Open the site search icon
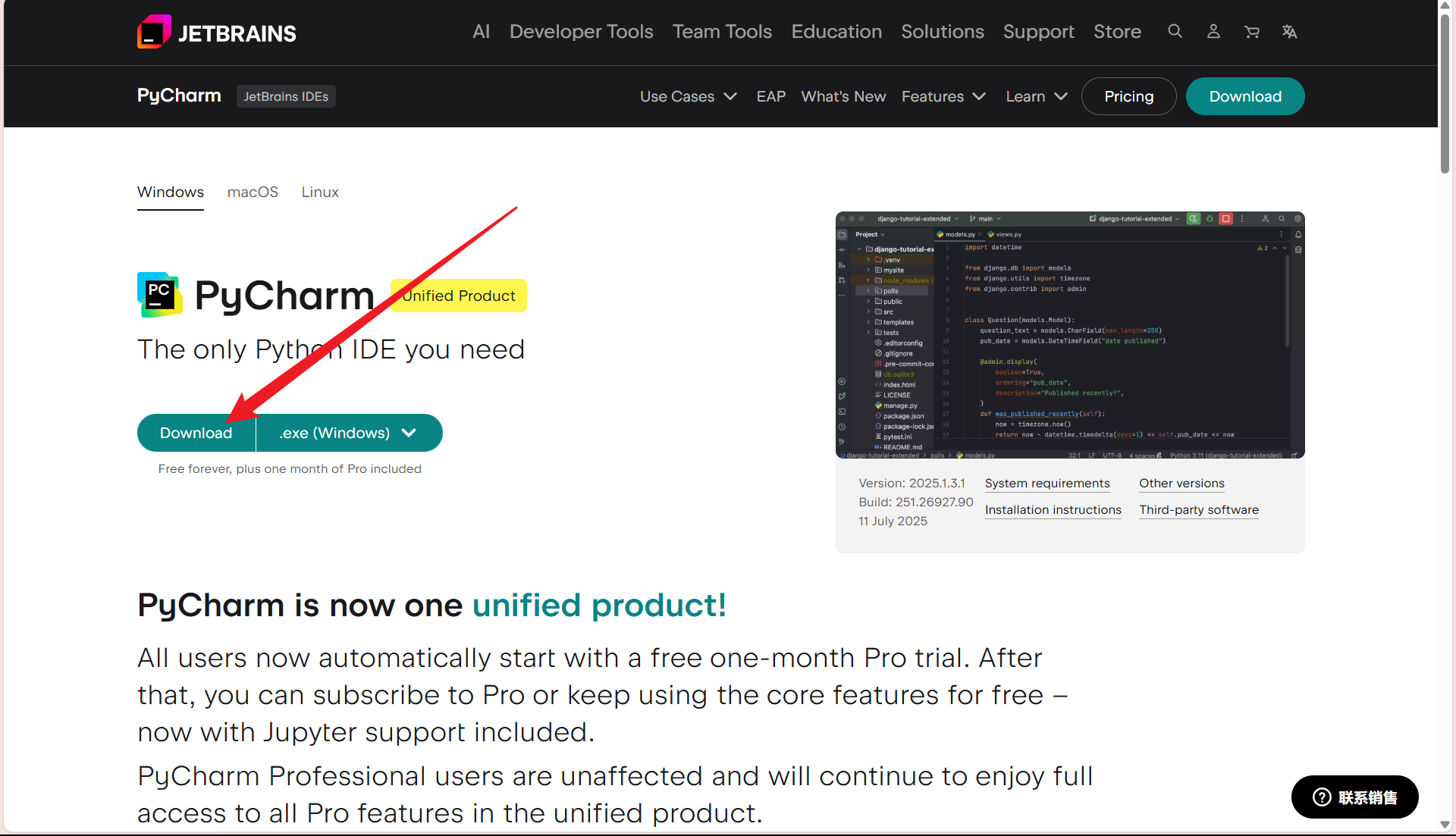Viewport: 1456px width, 836px height. pyautogui.click(x=1175, y=31)
